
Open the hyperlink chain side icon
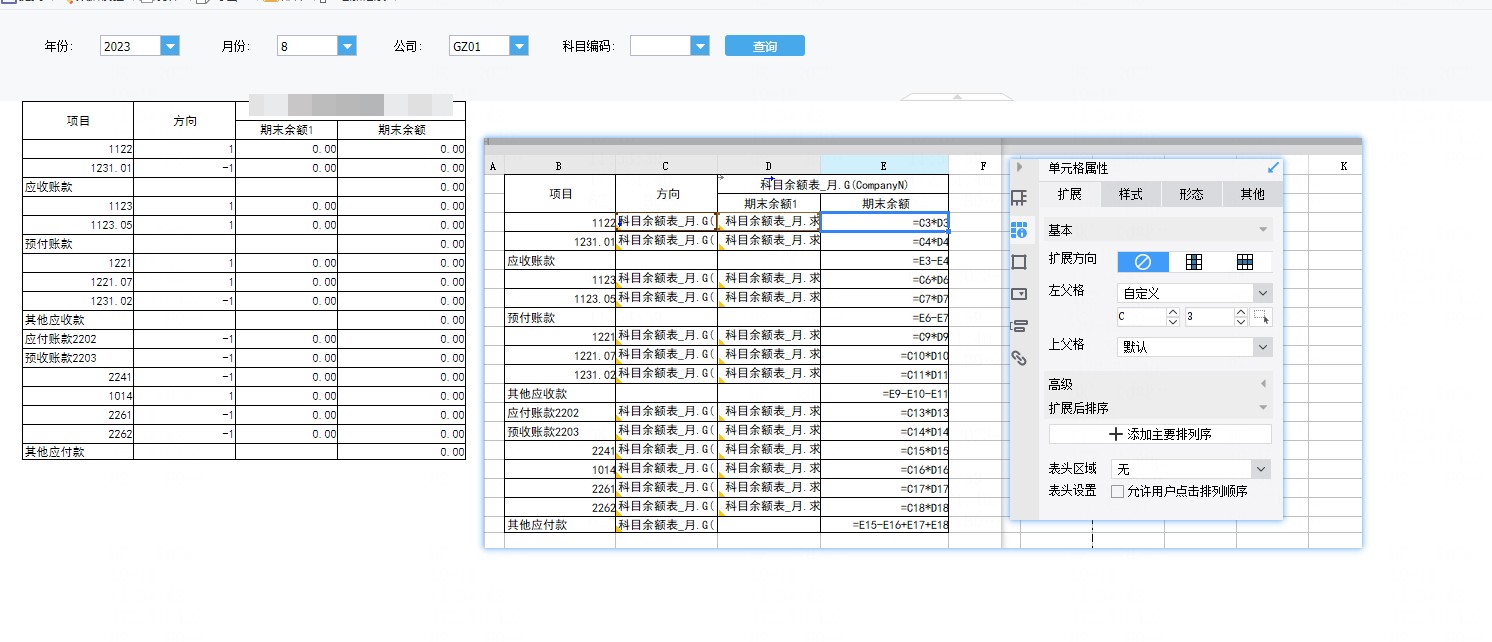click(x=1019, y=357)
